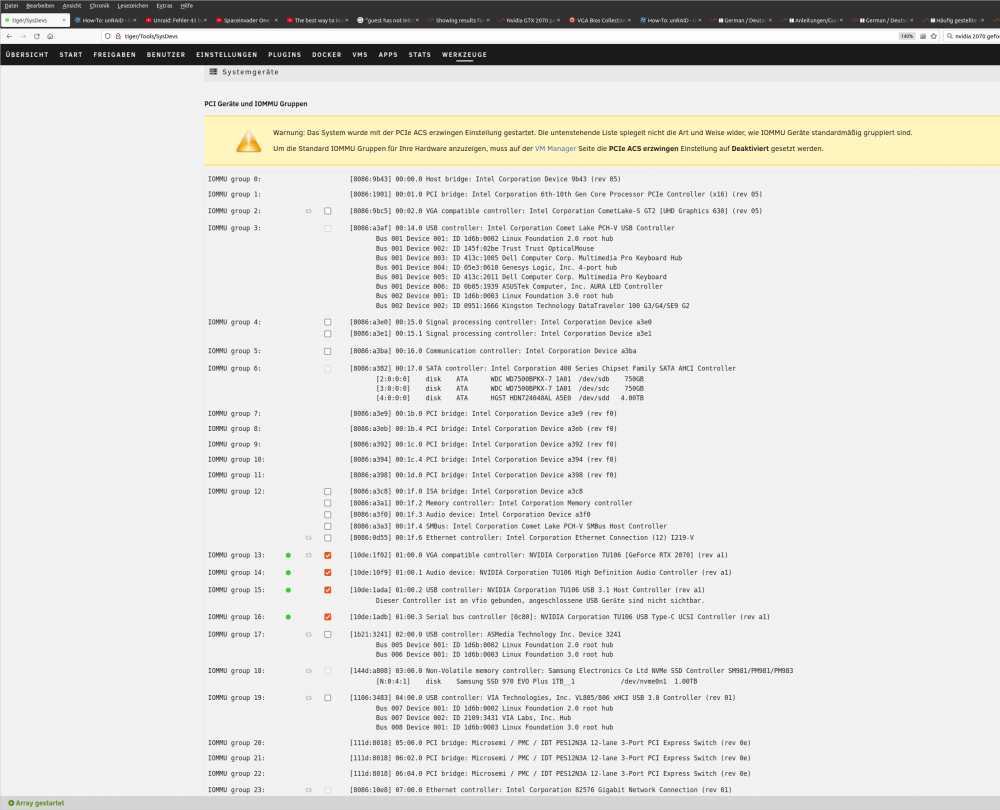Viewport: 1000px width, 810px height.
Task: Click the reset icon for IOMMU group 17
Action: tap(309, 635)
